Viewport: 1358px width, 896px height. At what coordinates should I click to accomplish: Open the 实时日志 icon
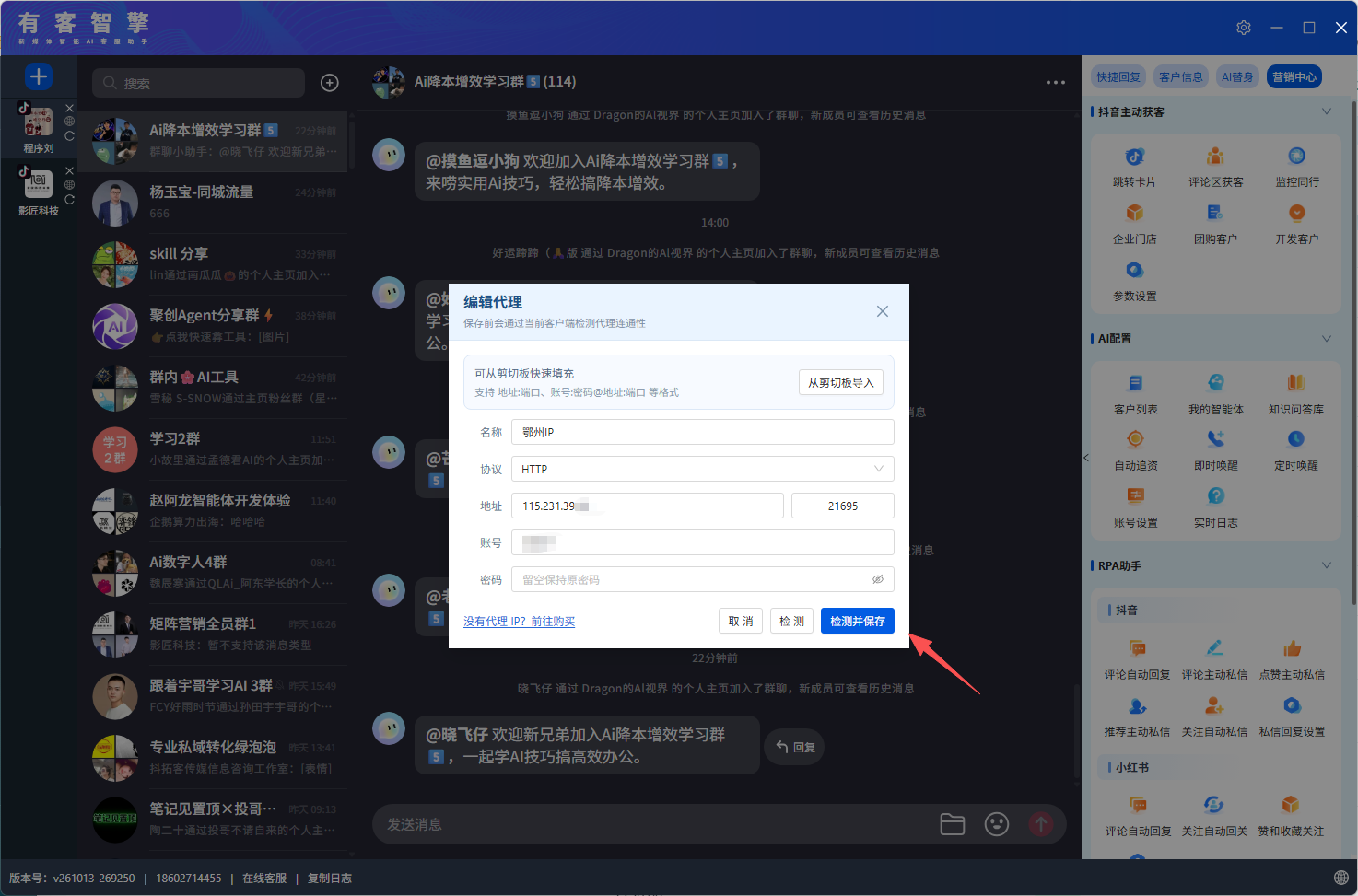click(1215, 496)
